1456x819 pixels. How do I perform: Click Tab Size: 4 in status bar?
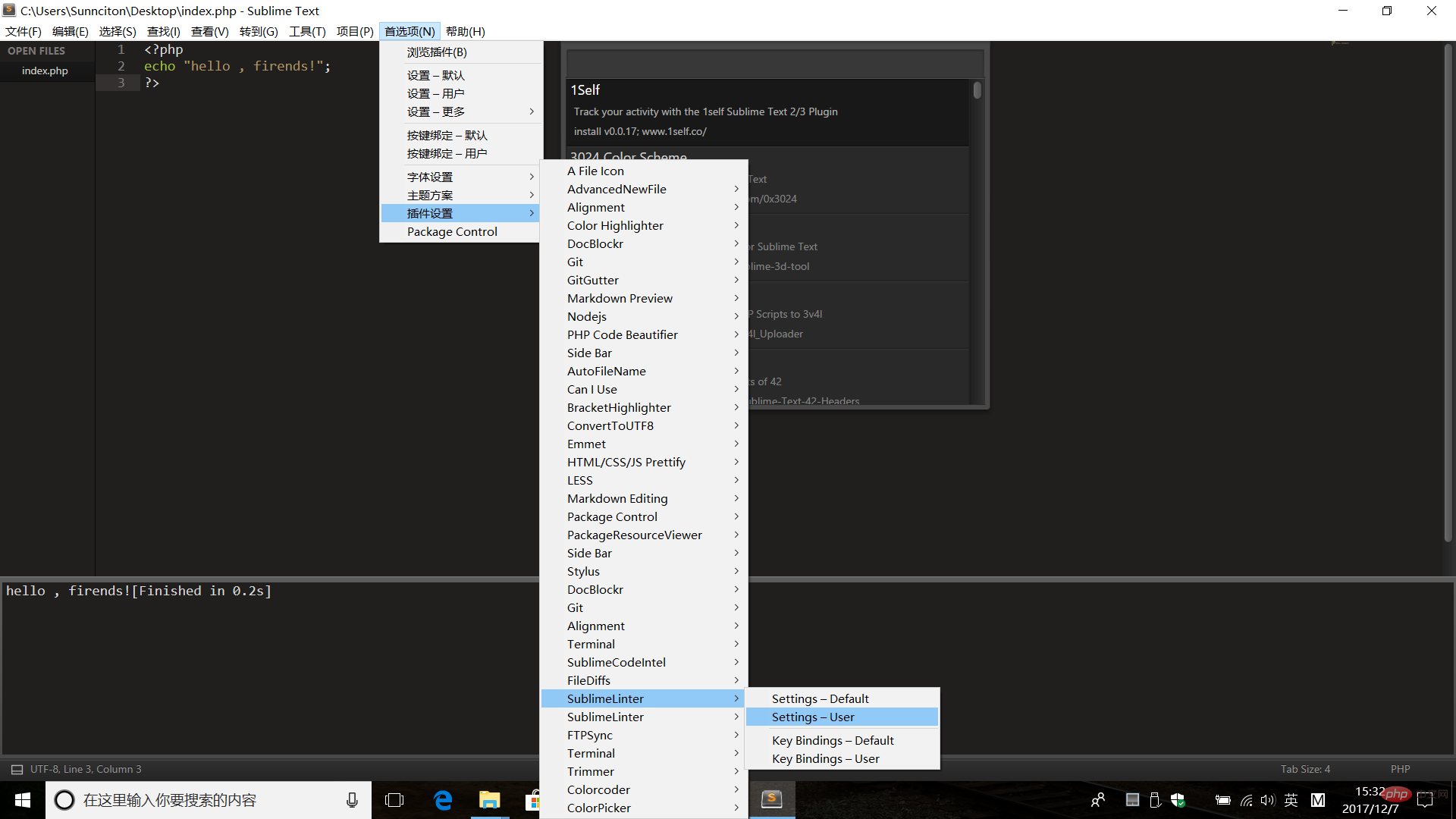tap(1305, 770)
